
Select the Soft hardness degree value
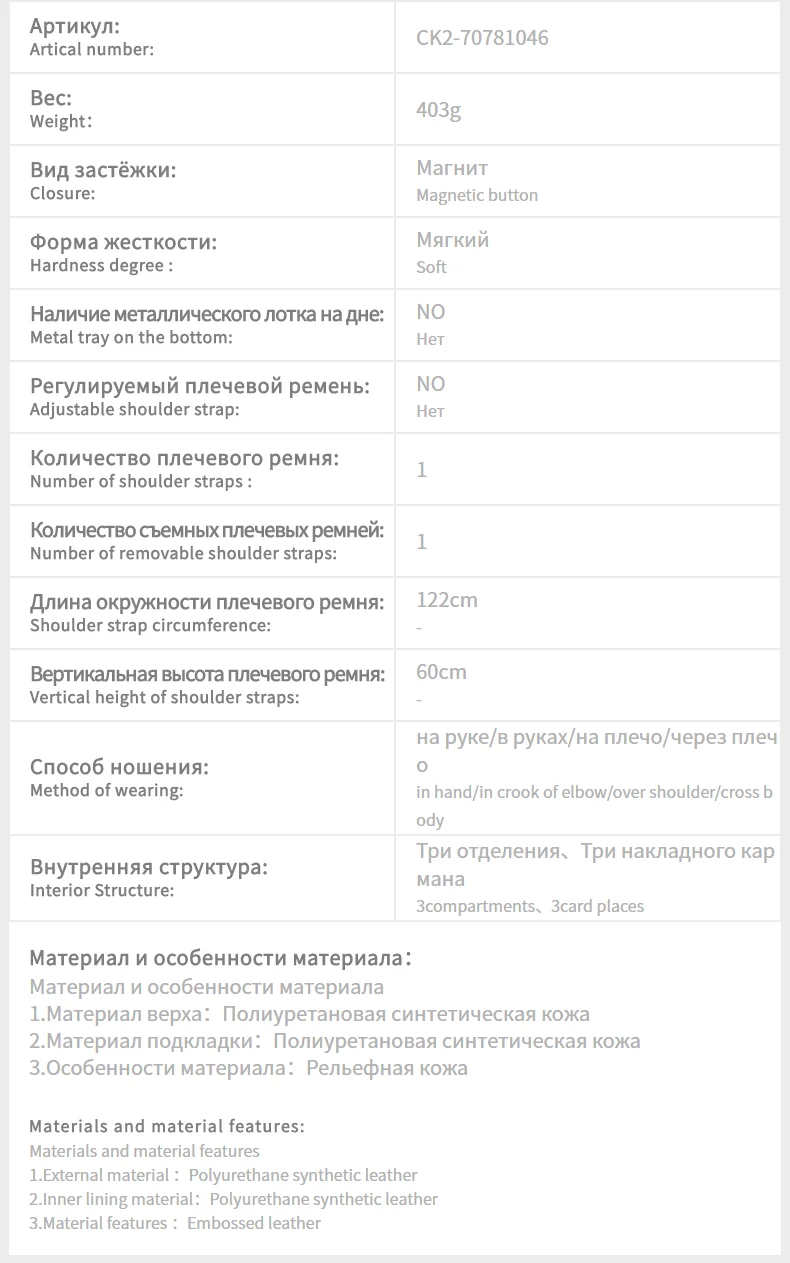pos(431,267)
